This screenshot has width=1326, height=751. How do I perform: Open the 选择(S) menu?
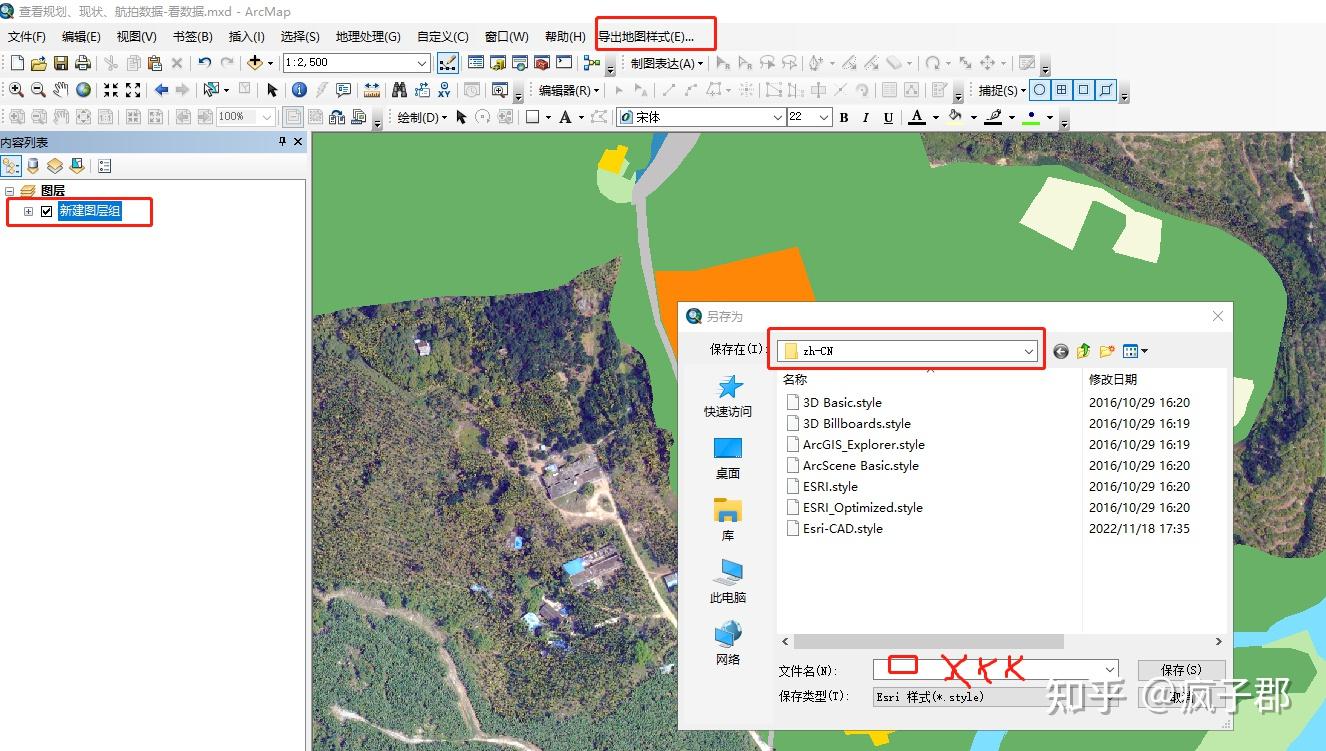click(x=299, y=36)
